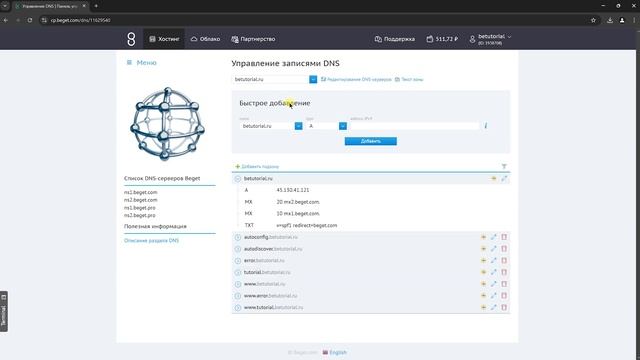Screen dimensions: 640x360
Task: Open the Облако section
Action: pos(206,39)
